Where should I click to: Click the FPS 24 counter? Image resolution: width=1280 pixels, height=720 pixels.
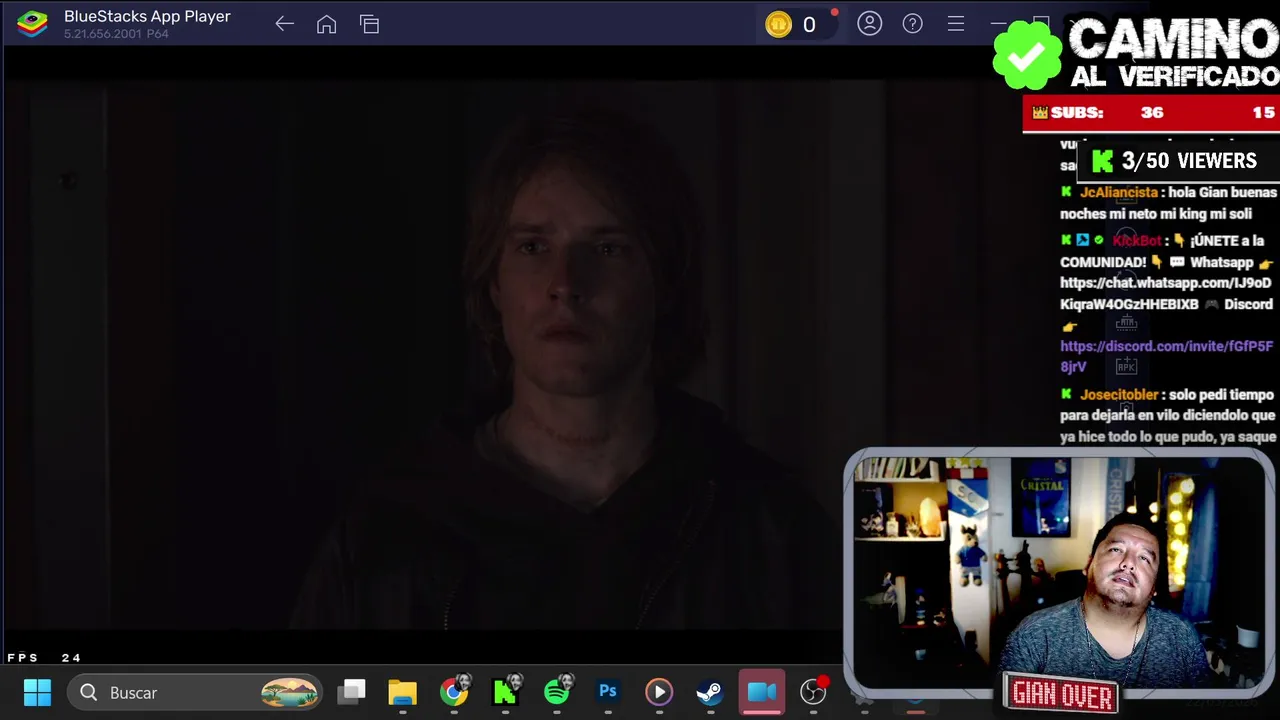(44, 657)
